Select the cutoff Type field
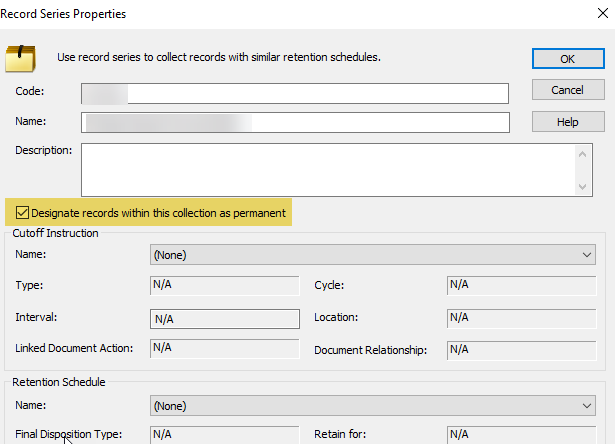The image size is (615, 444). (x=224, y=285)
